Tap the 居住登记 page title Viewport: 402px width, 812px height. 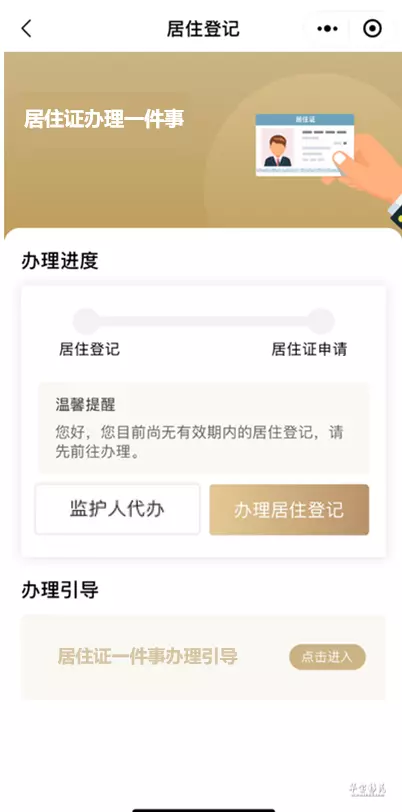point(203,28)
